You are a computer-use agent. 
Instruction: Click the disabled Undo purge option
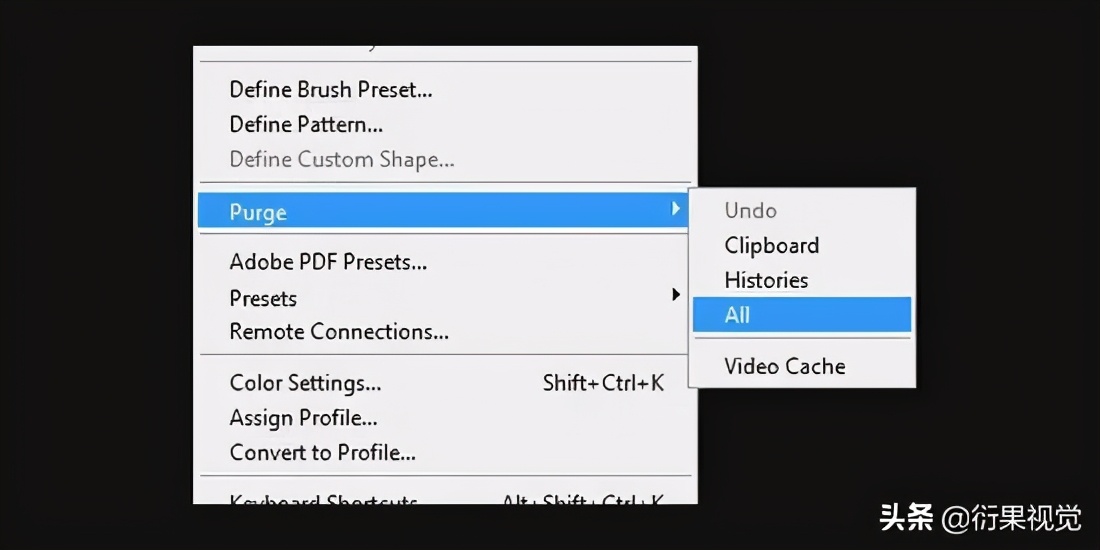750,211
